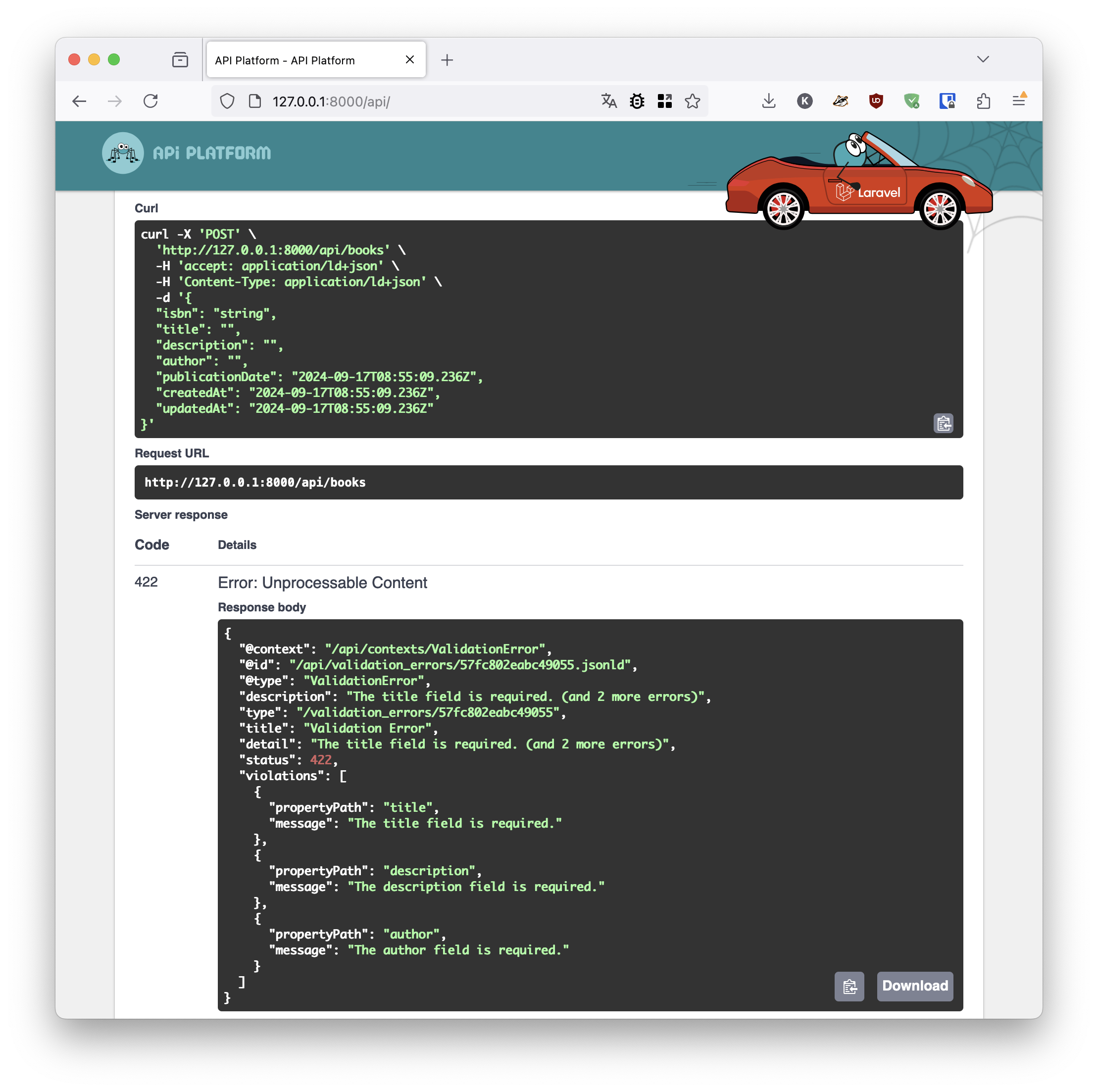Copy the curl command to clipboard
Screen dimensions: 1098x1092
pos(943,423)
